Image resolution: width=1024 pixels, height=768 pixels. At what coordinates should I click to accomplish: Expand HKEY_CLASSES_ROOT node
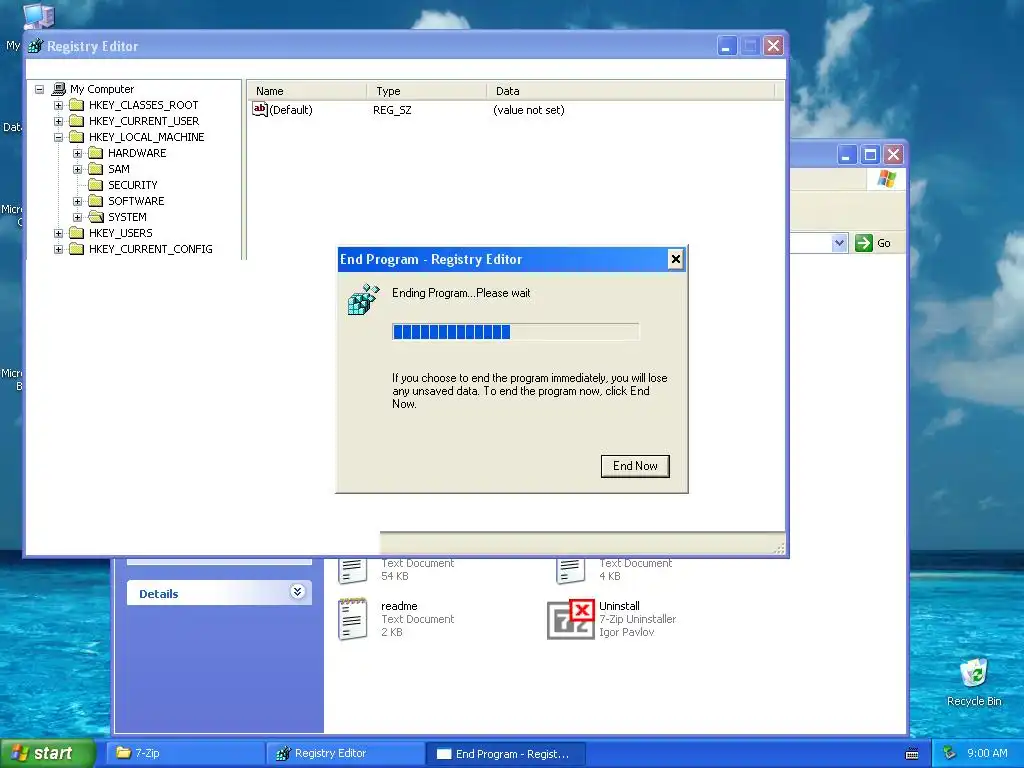[59, 105]
